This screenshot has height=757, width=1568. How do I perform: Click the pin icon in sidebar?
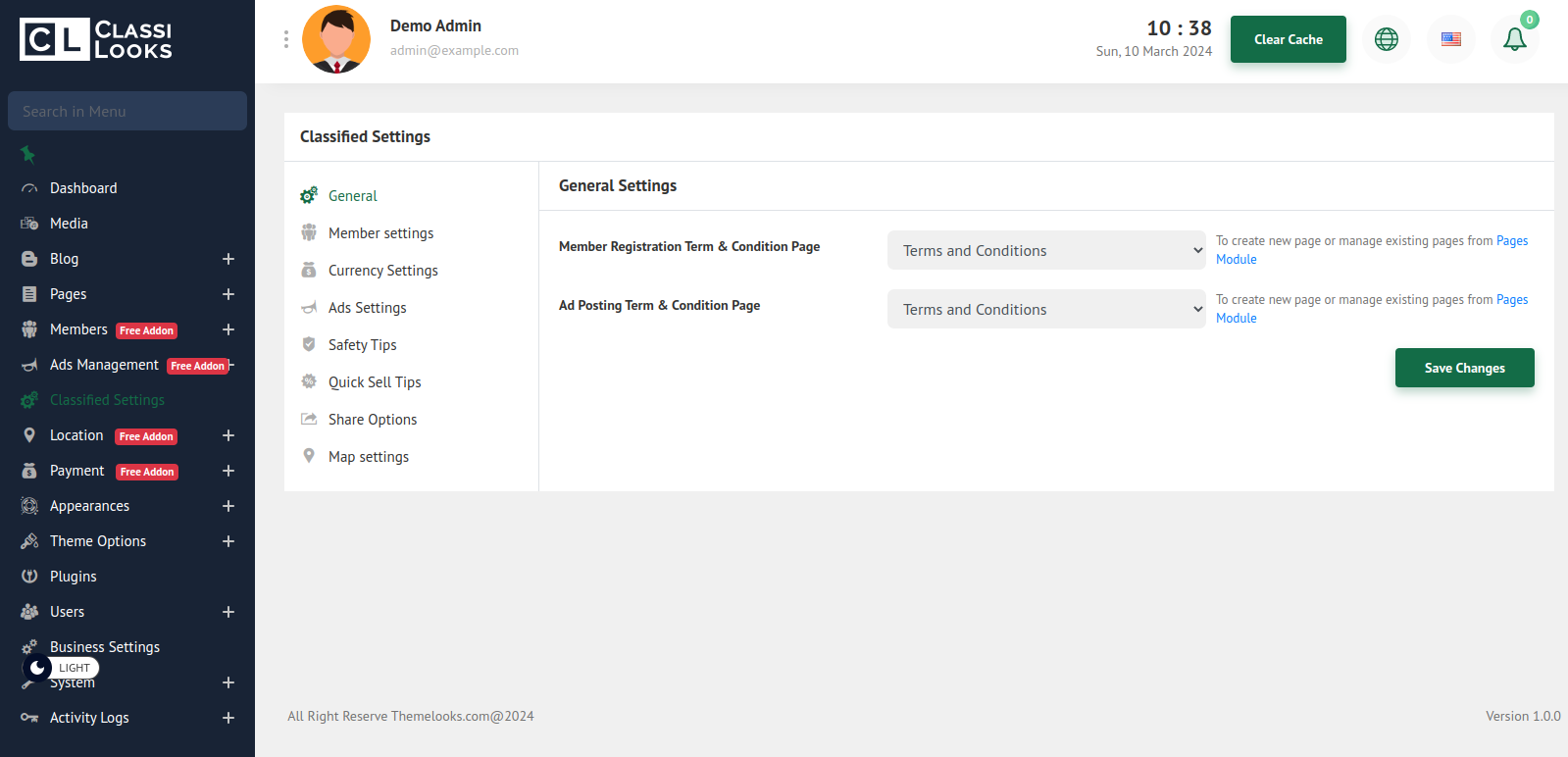point(28,154)
